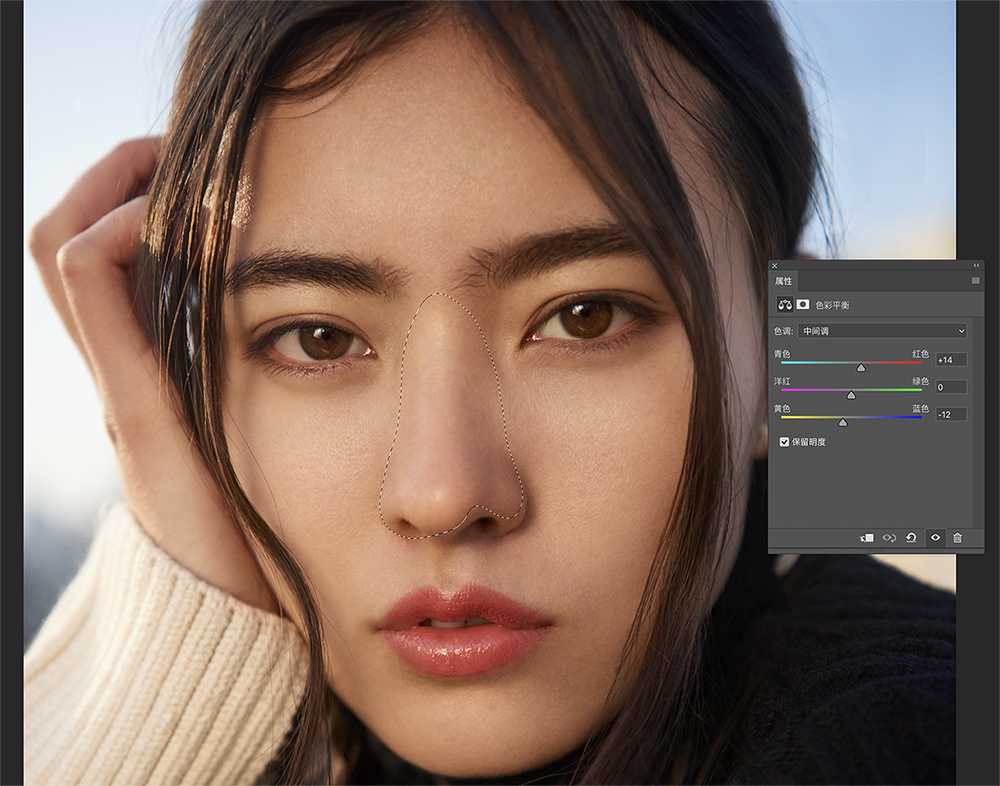Viewport: 1000px width, 786px height.
Task: Click the 色调 label
Action: [x=783, y=331]
